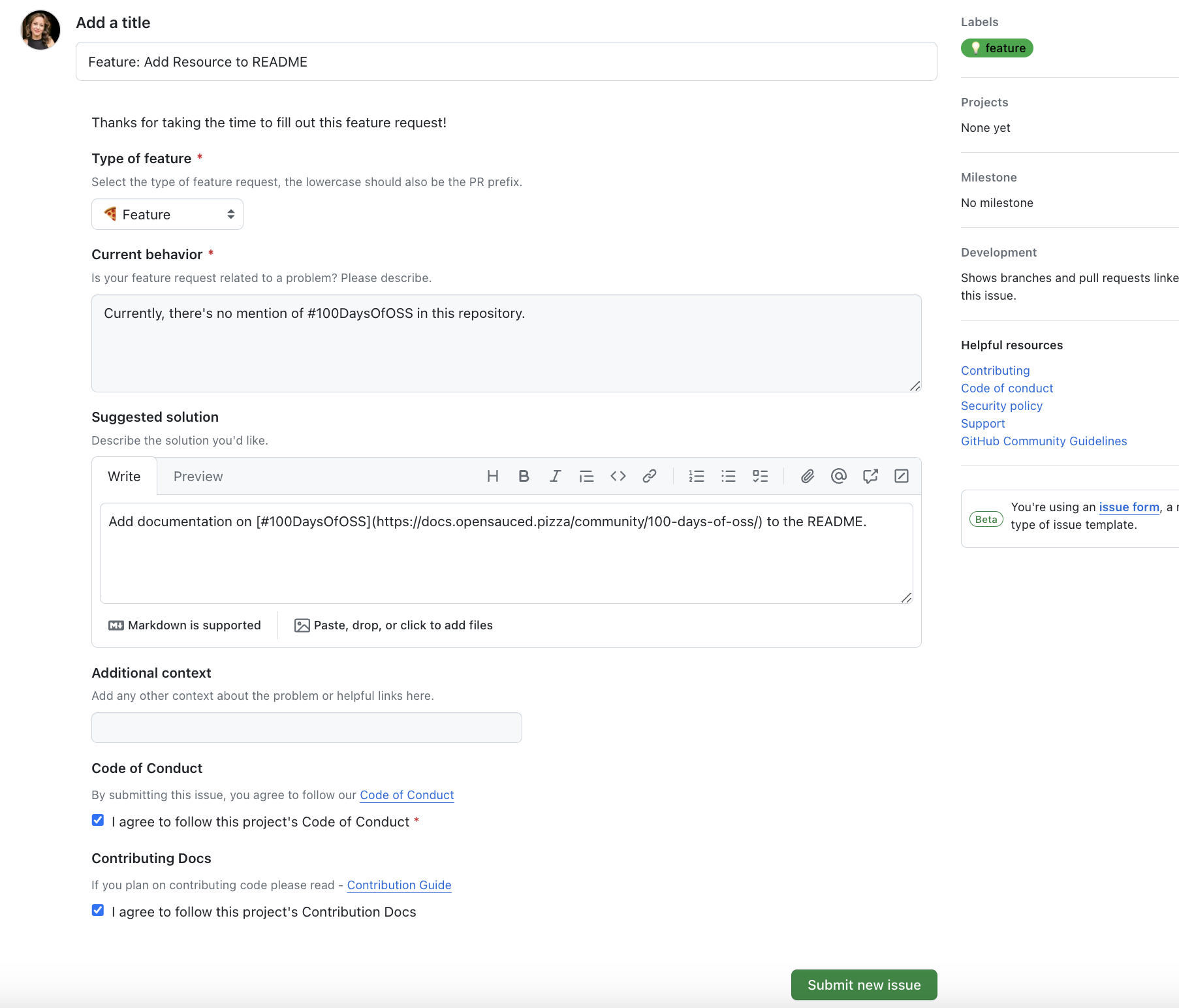The width and height of the screenshot is (1179, 1008).
Task: Open the Contribution Guide link
Action: coord(398,885)
